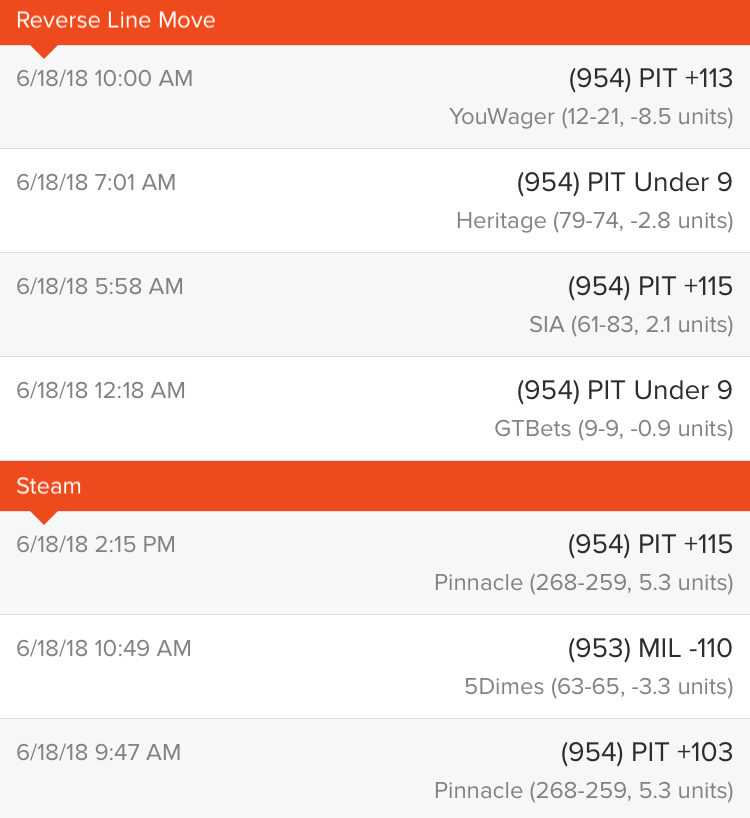Click the arrow marker under Steam header
Viewport: 750px width, 818px height.
pos(44,518)
